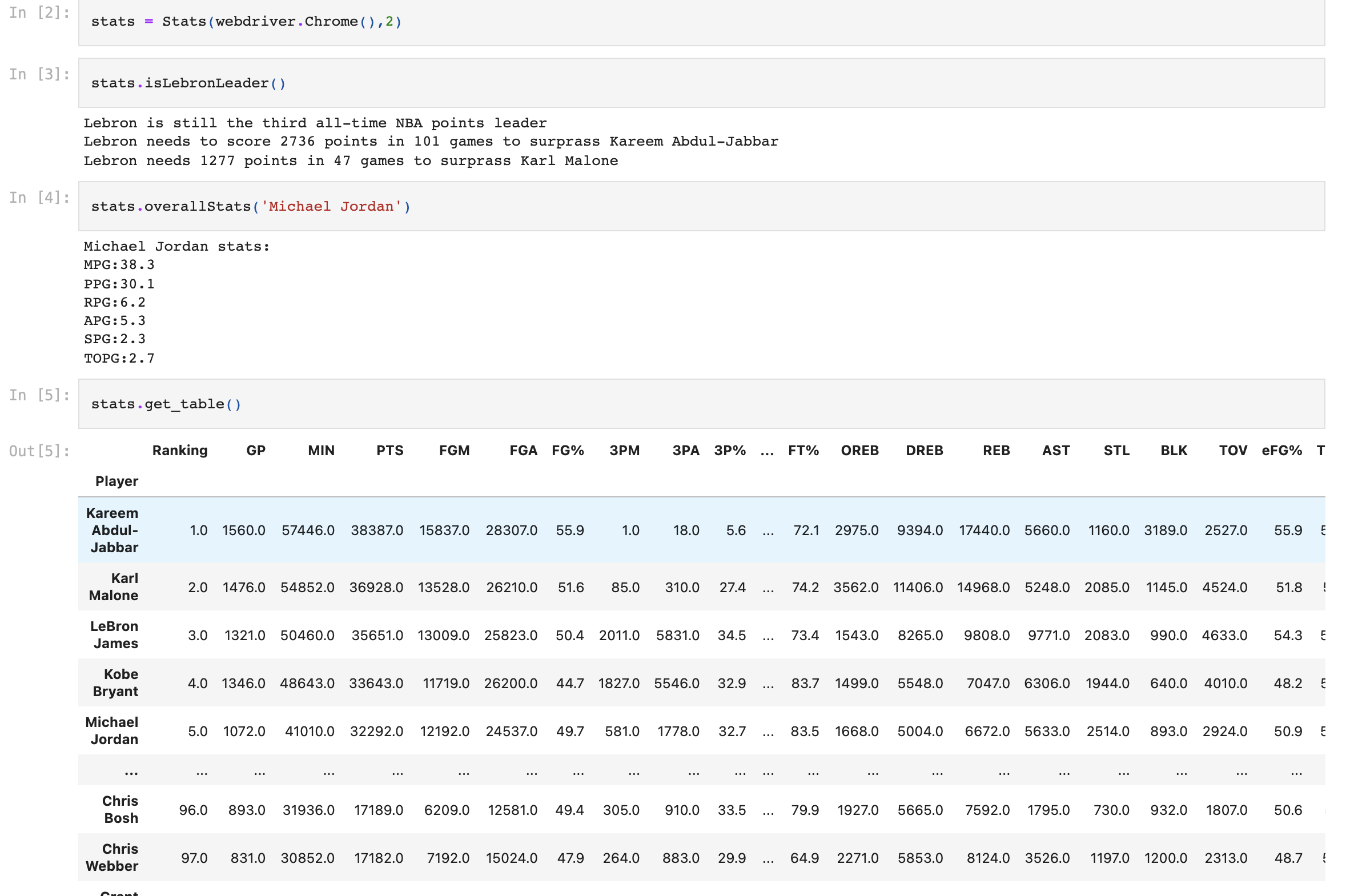1350x896 pixels.
Task: Click the Lebron points leader output text
Action: 314,122
